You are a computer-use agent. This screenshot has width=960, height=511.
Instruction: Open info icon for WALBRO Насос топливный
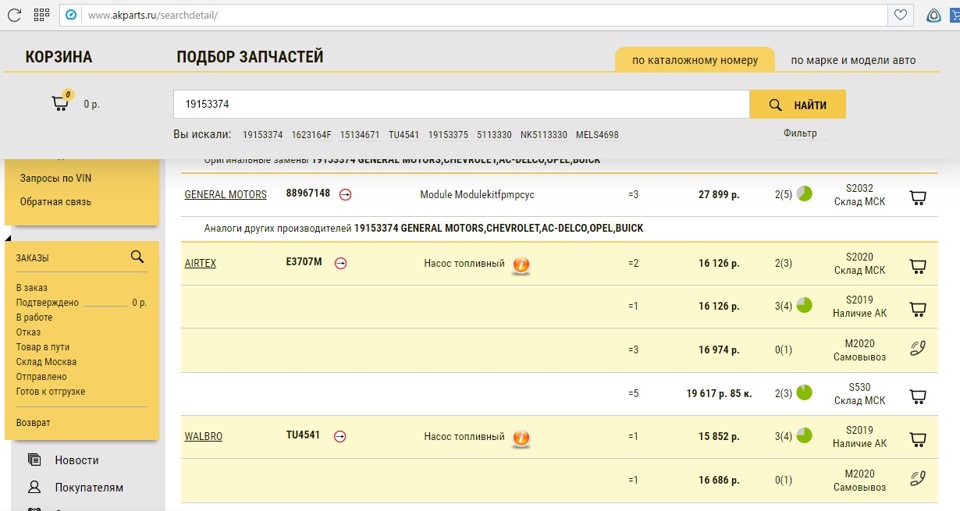(521, 438)
